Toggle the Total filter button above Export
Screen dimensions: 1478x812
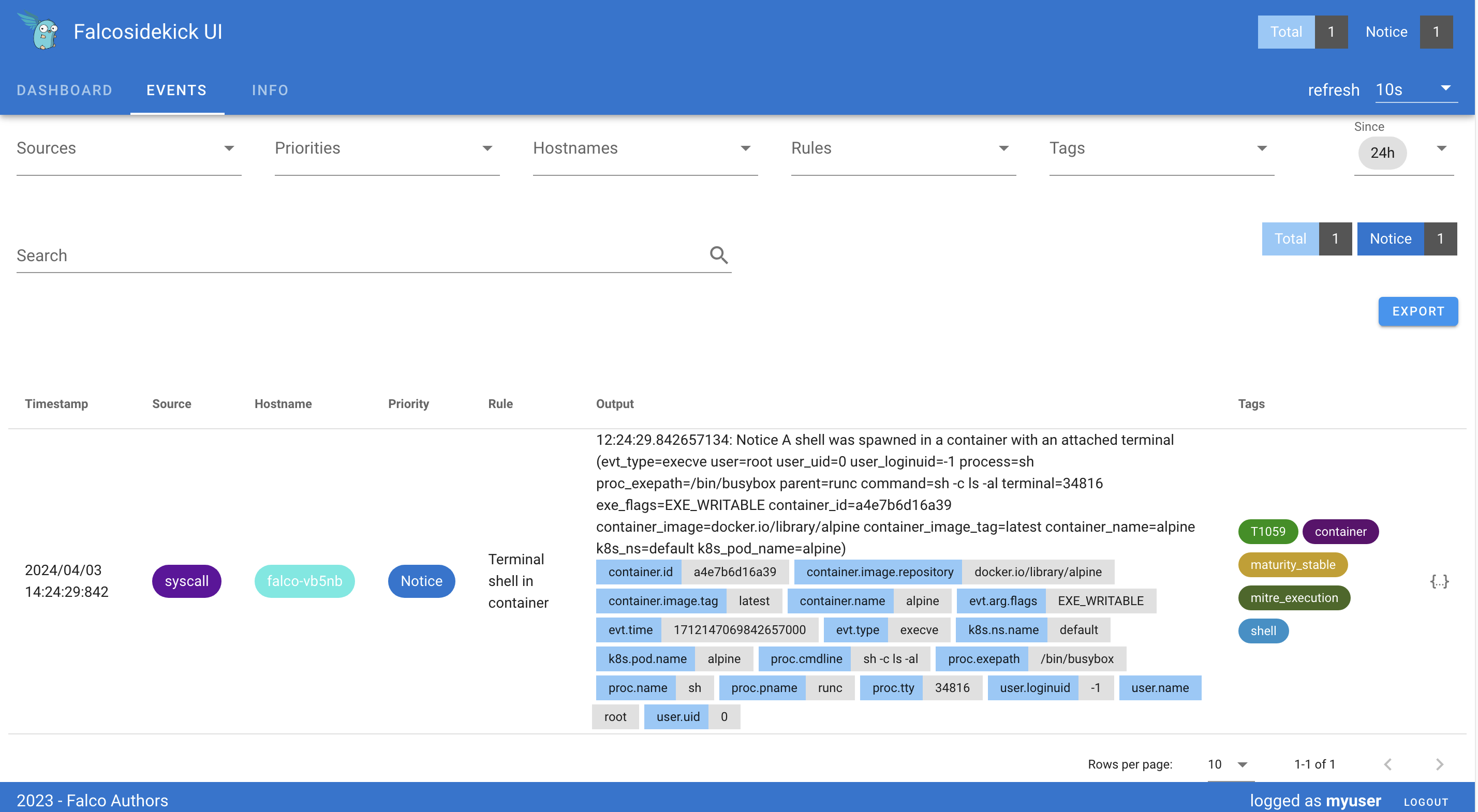point(1290,238)
